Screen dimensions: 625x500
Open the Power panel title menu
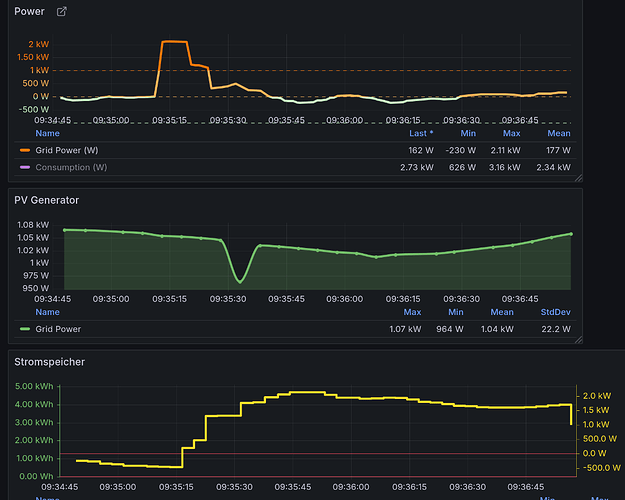tap(30, 12)
